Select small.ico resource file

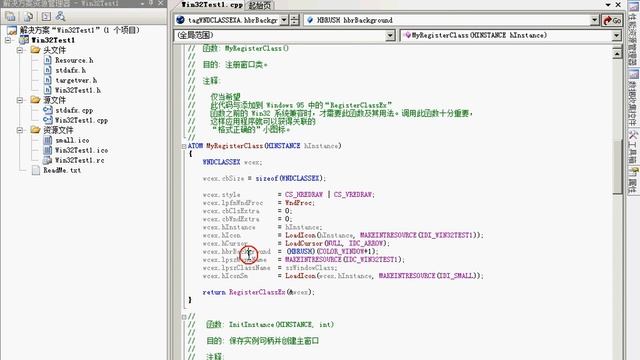click(x=72, y=140)
